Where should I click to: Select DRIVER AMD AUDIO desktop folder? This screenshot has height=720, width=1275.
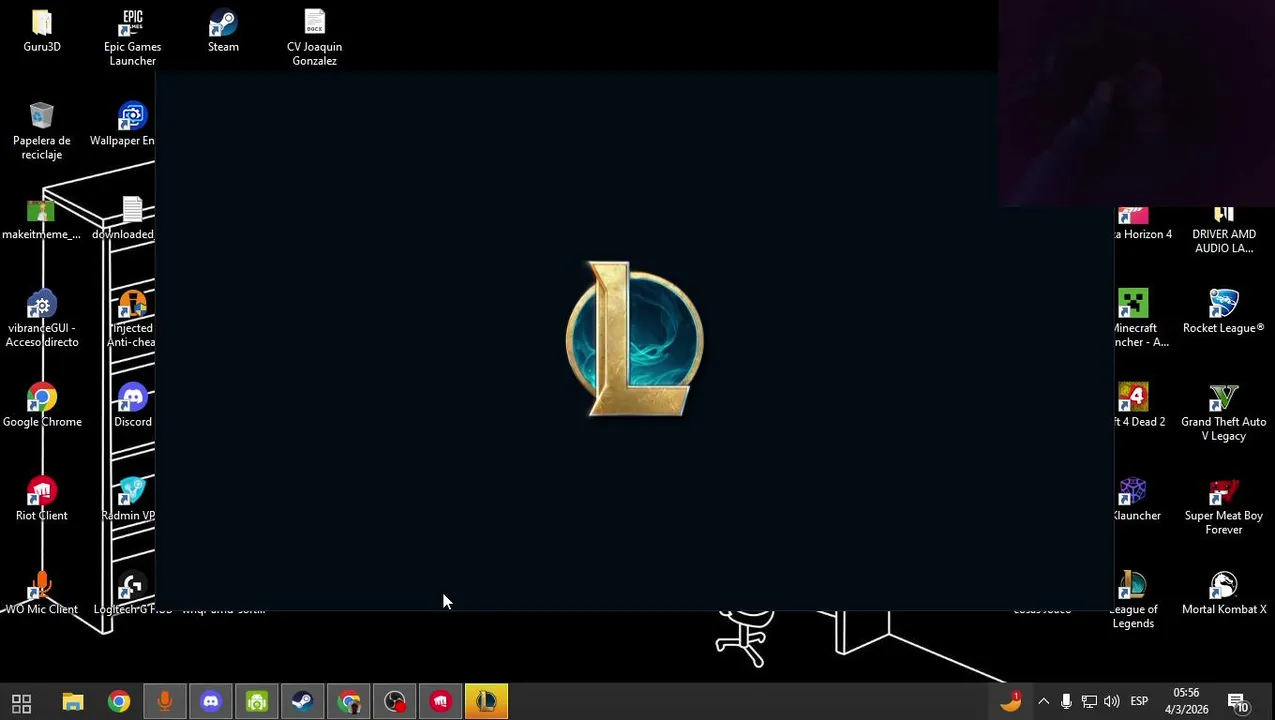coord(1224,230)
